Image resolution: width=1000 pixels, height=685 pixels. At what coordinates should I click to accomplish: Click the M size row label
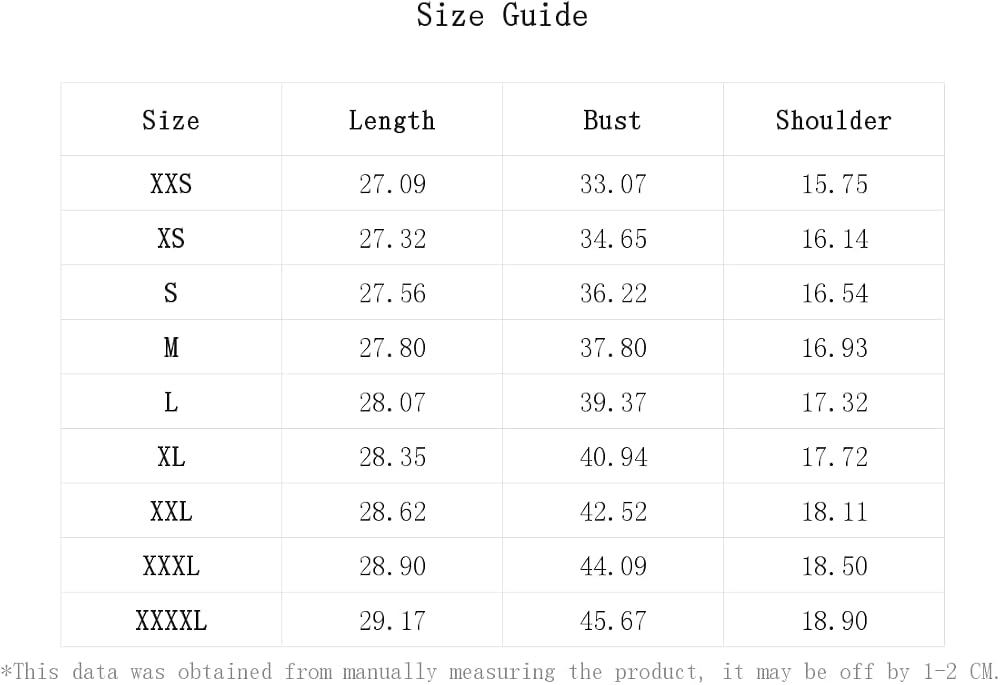coord(171,348)
